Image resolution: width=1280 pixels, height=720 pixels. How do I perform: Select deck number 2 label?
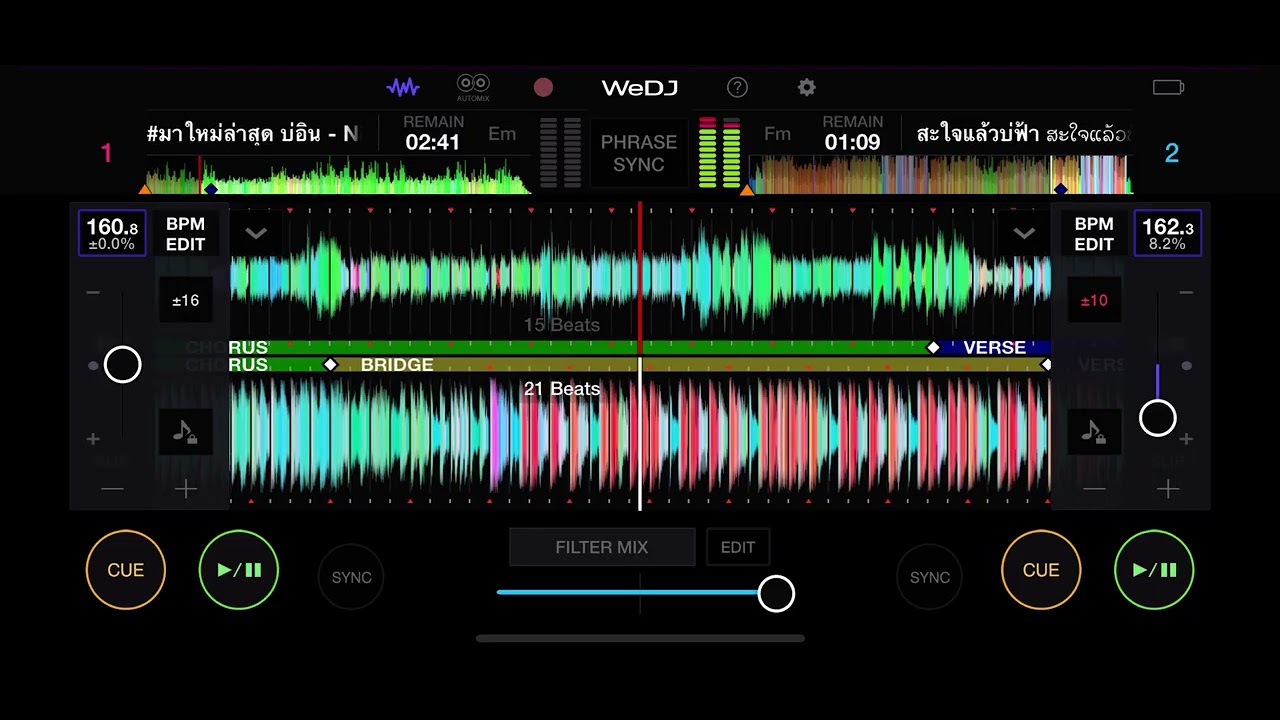pos(1172,153)
